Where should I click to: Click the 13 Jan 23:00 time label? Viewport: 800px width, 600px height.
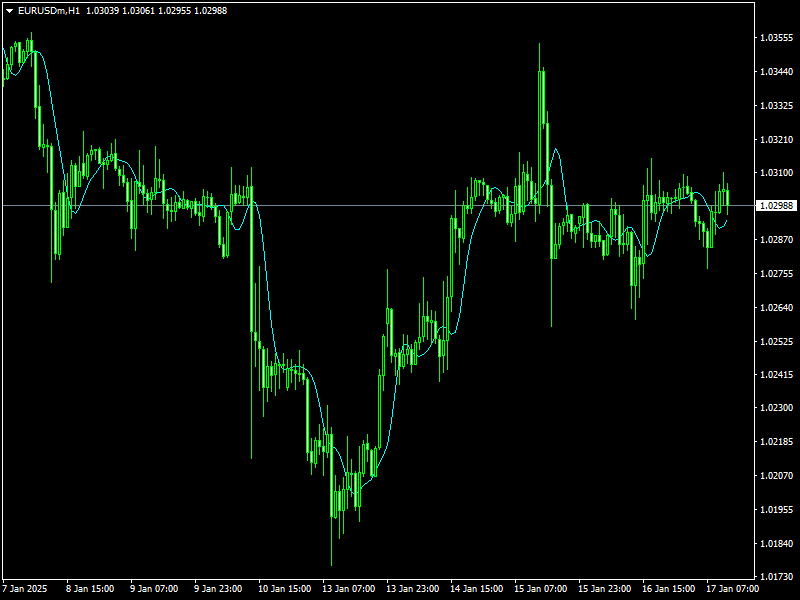point(413,589)
